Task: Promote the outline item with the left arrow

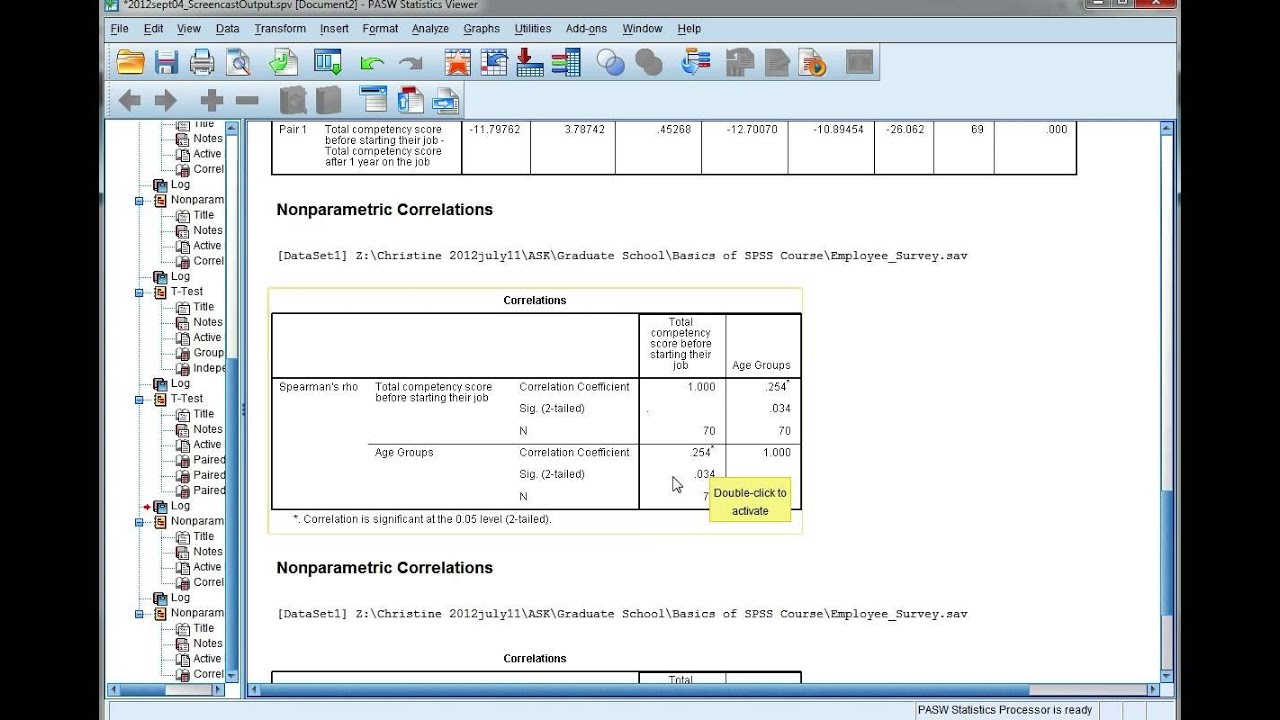Action: (129, 100)
